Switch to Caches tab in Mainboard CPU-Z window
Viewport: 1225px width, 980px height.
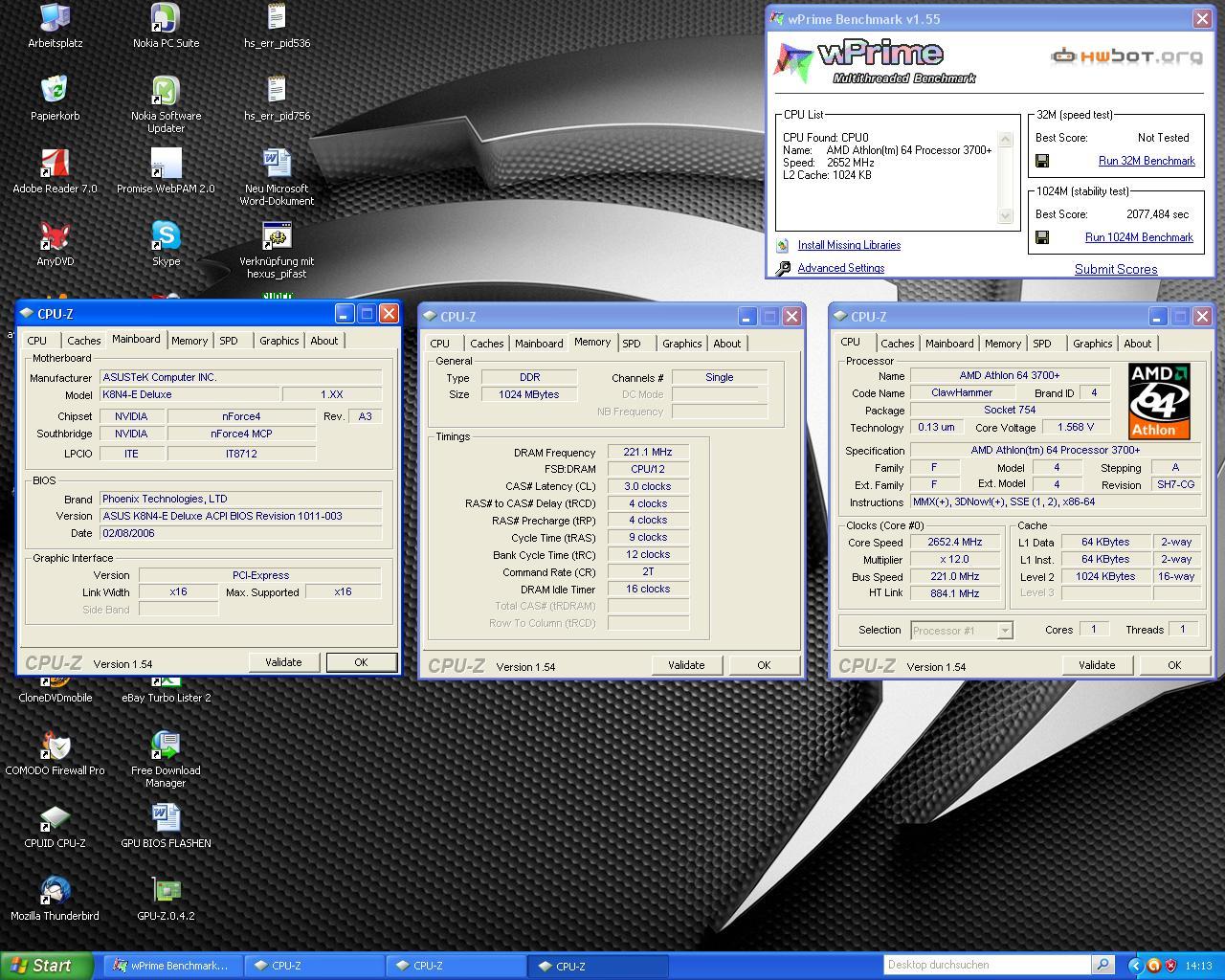(83, 341)
